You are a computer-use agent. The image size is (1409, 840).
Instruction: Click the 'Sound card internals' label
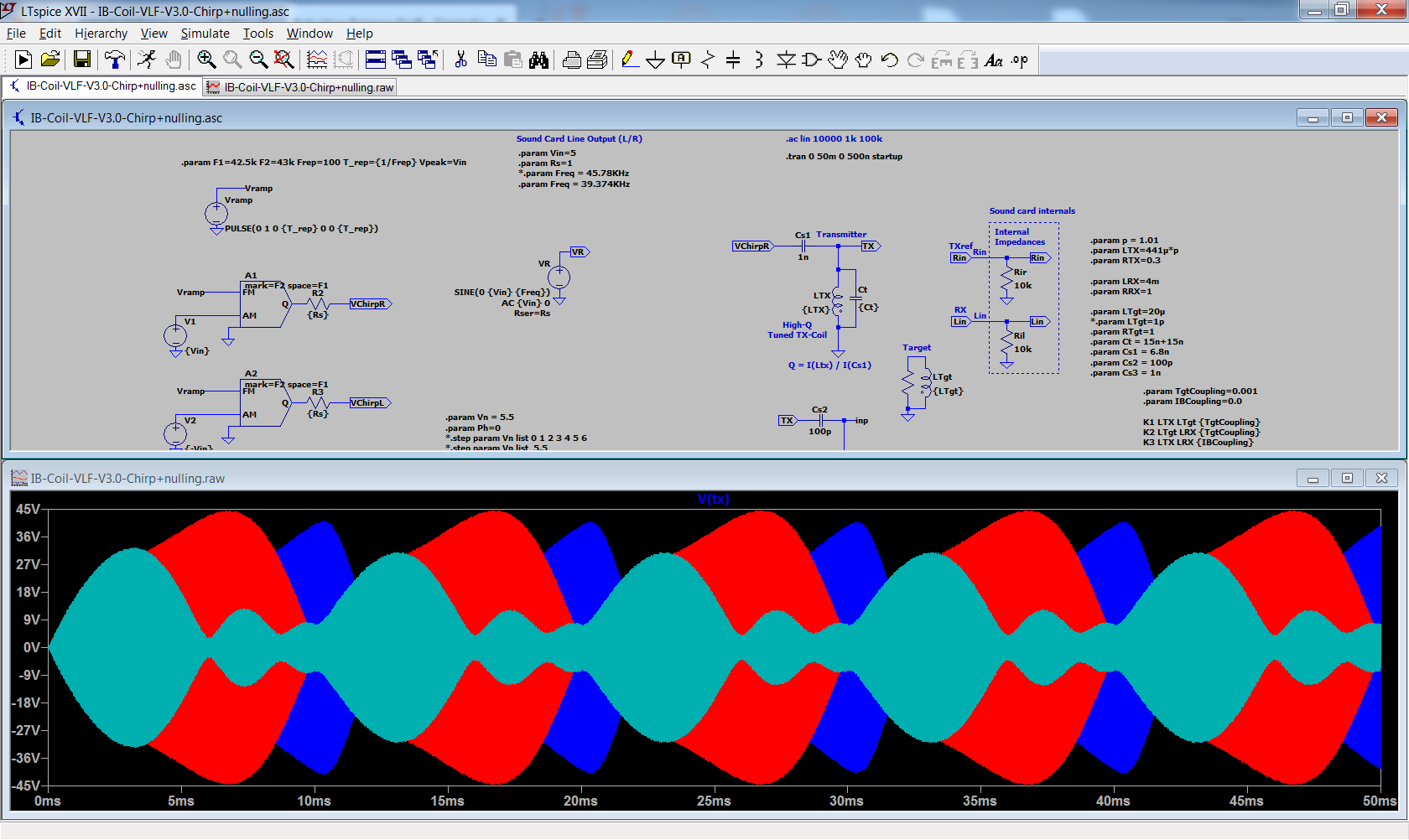[x=1032, y=211]
